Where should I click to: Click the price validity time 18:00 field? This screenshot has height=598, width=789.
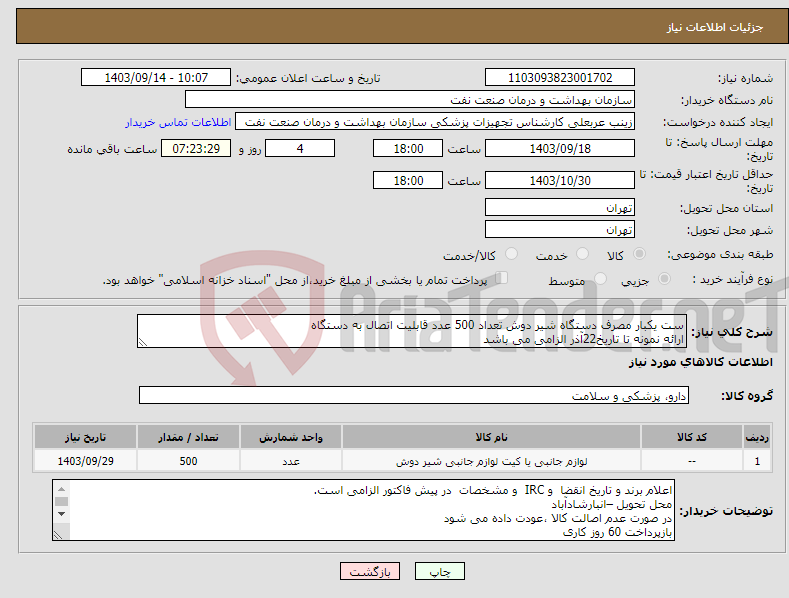click(408, 180)
